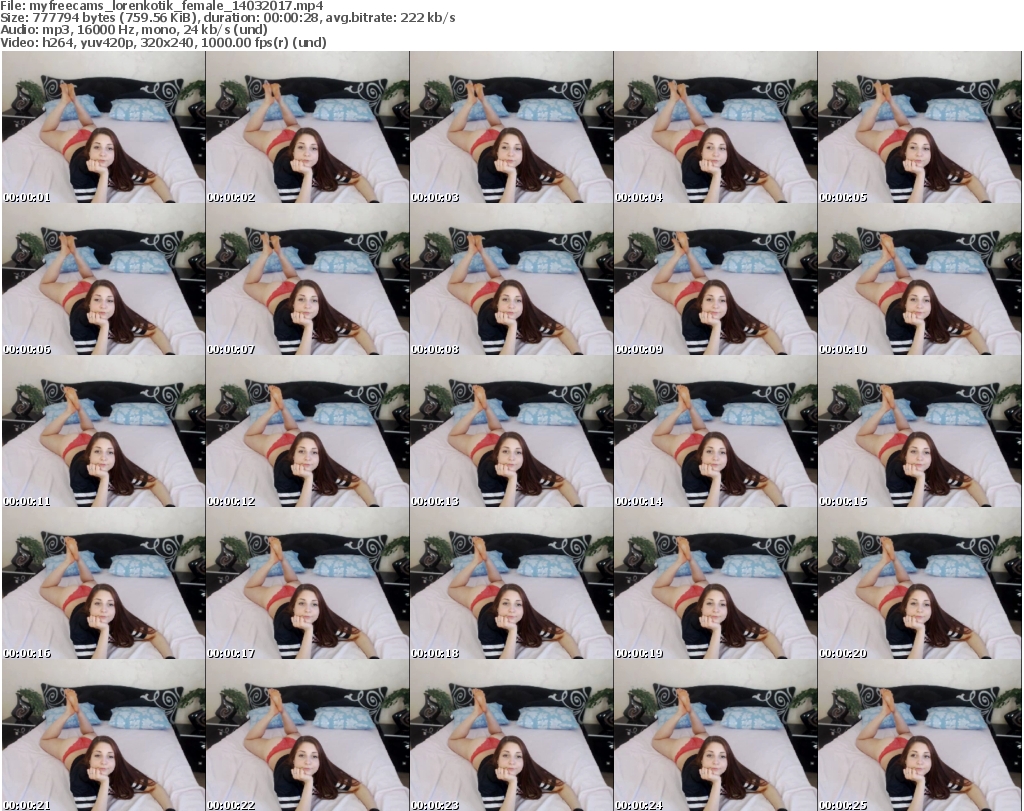Select the thumbnail frame stamped 00:00:04
The image size is (1024, 811).
click(x=716, y=127)
